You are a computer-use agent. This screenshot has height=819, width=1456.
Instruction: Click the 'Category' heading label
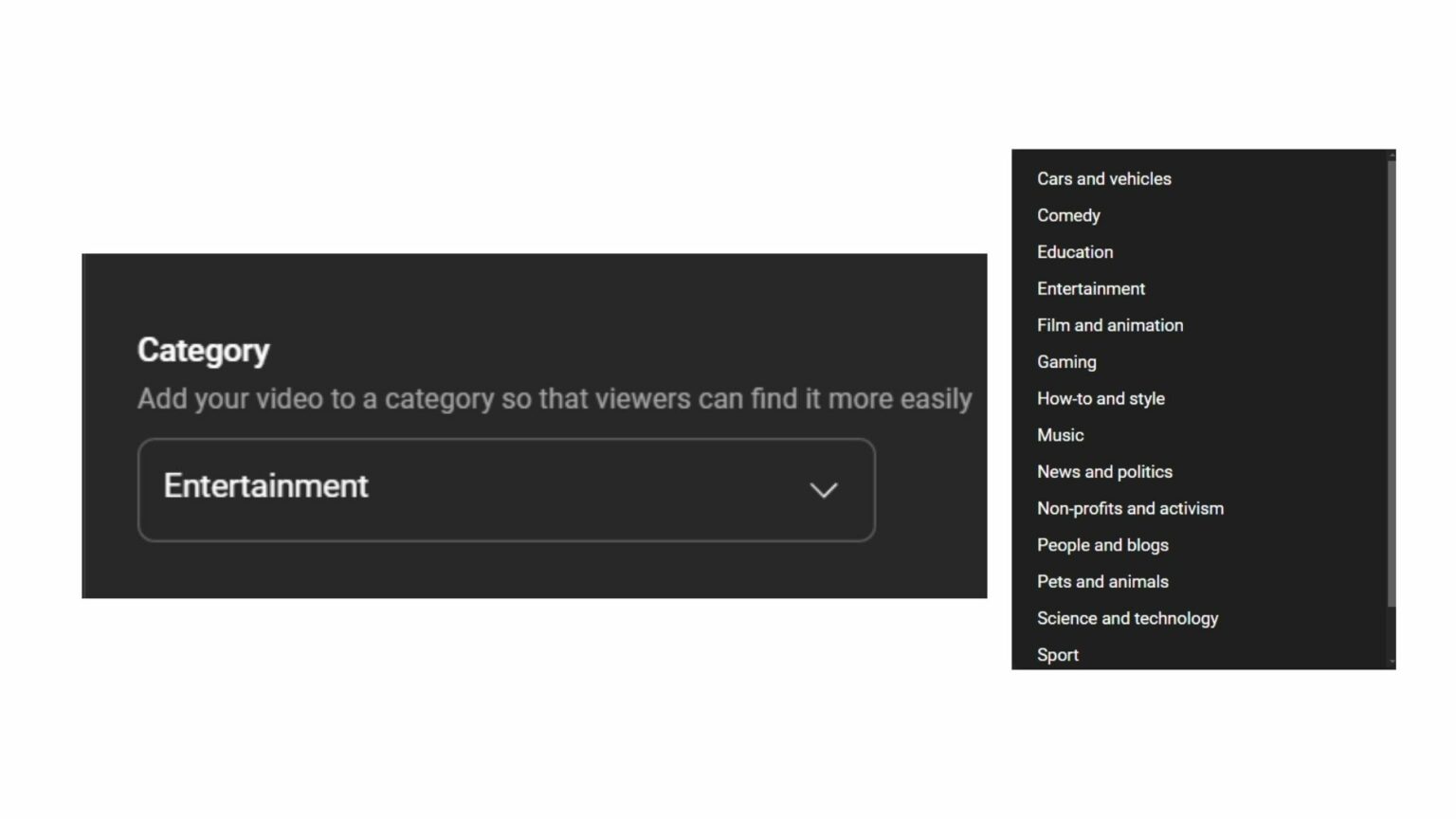tap(203, 350)
